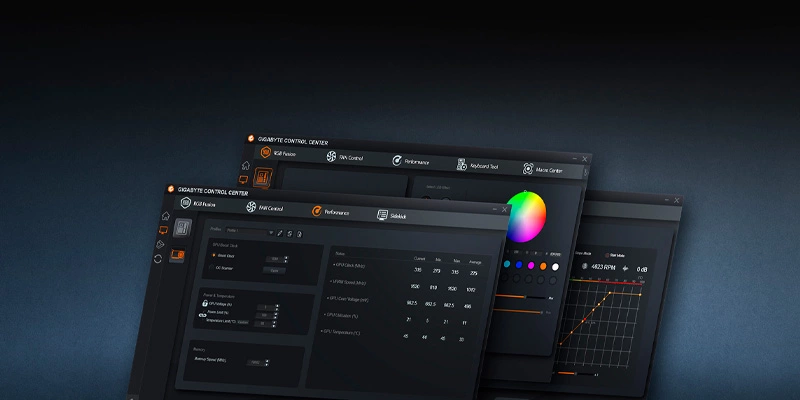Open the Macro Center tab in back window

coord(542,169)
